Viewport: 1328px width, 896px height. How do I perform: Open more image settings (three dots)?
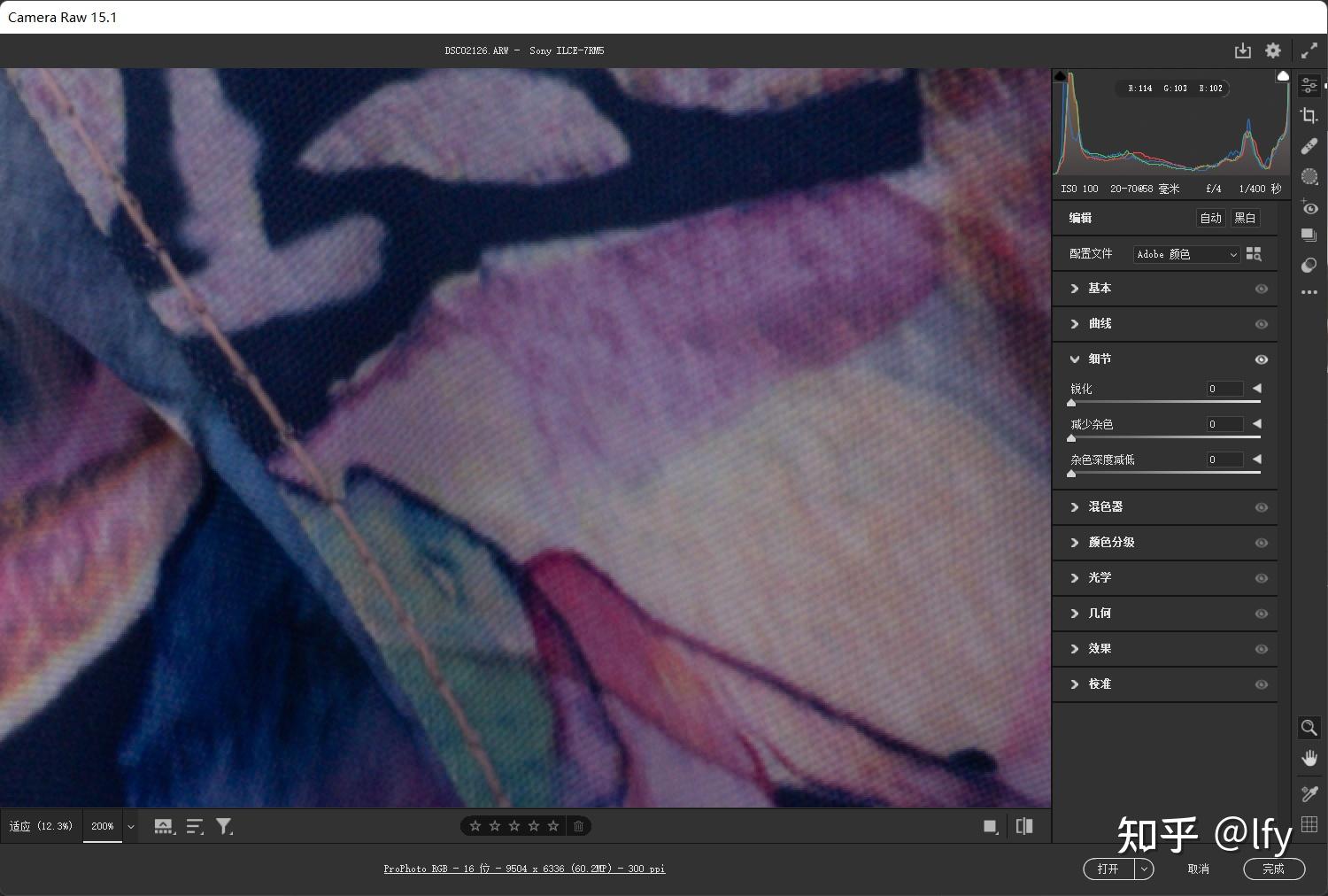[1309, 292]
